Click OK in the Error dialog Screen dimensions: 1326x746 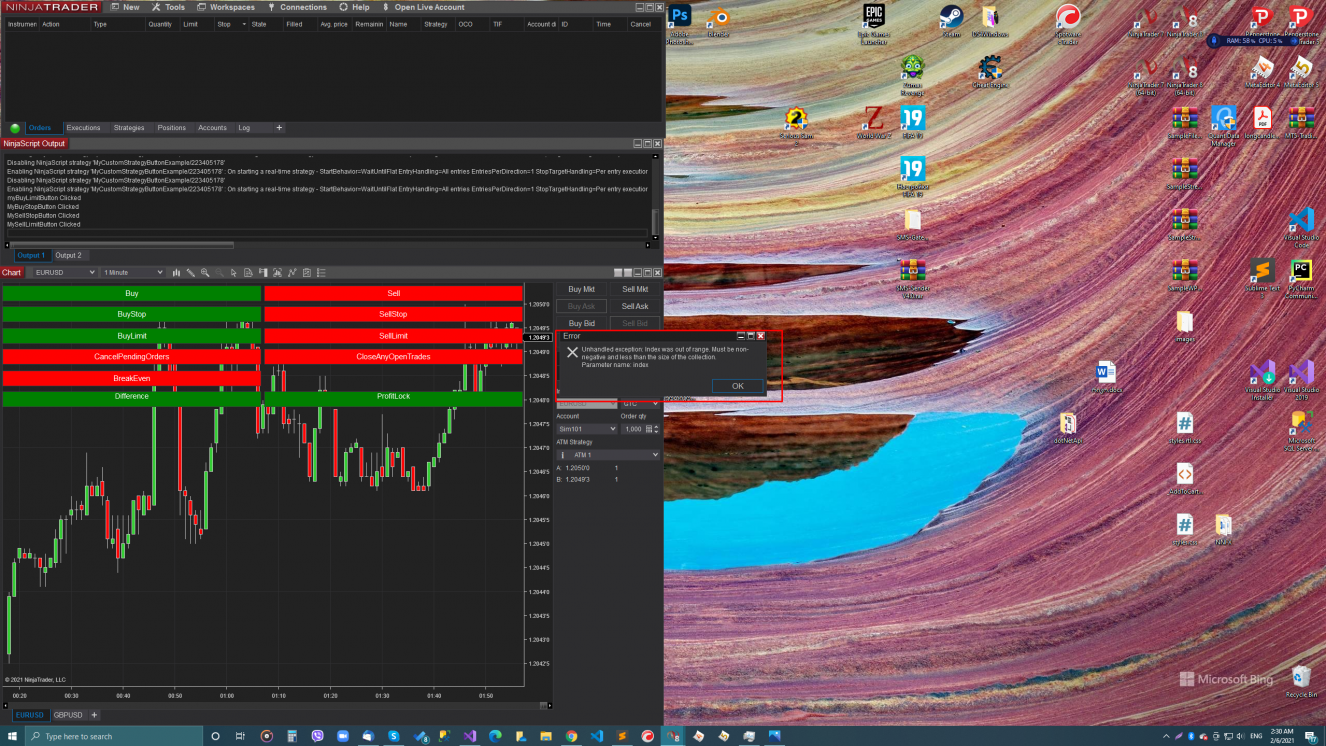pyautogui.click(x=738, y=386)
